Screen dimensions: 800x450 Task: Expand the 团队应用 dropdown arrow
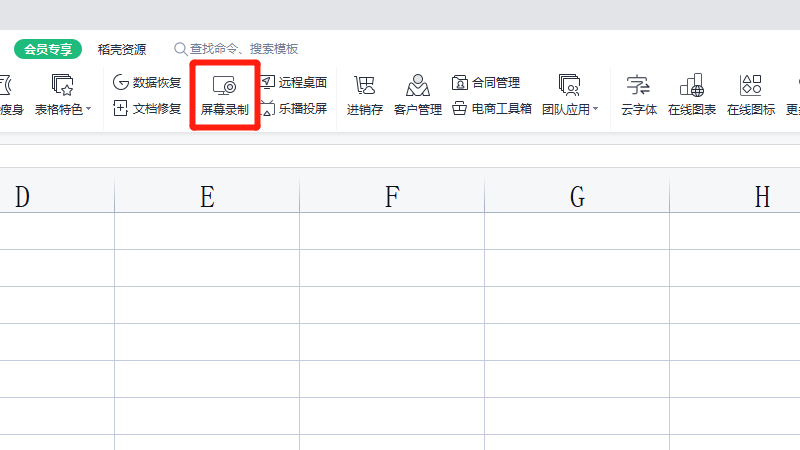595,109
